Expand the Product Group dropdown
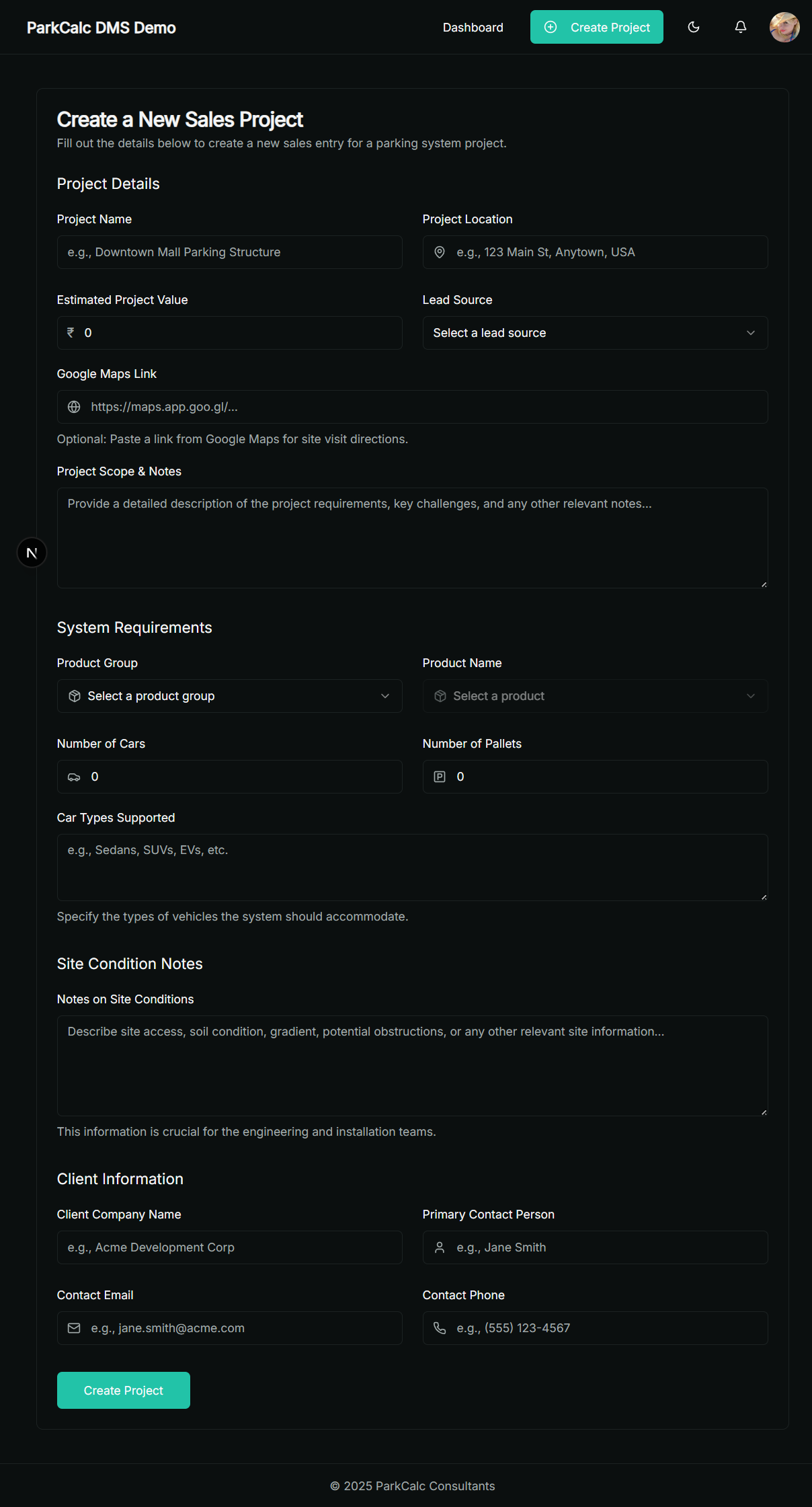 click(x=229, y=696)
